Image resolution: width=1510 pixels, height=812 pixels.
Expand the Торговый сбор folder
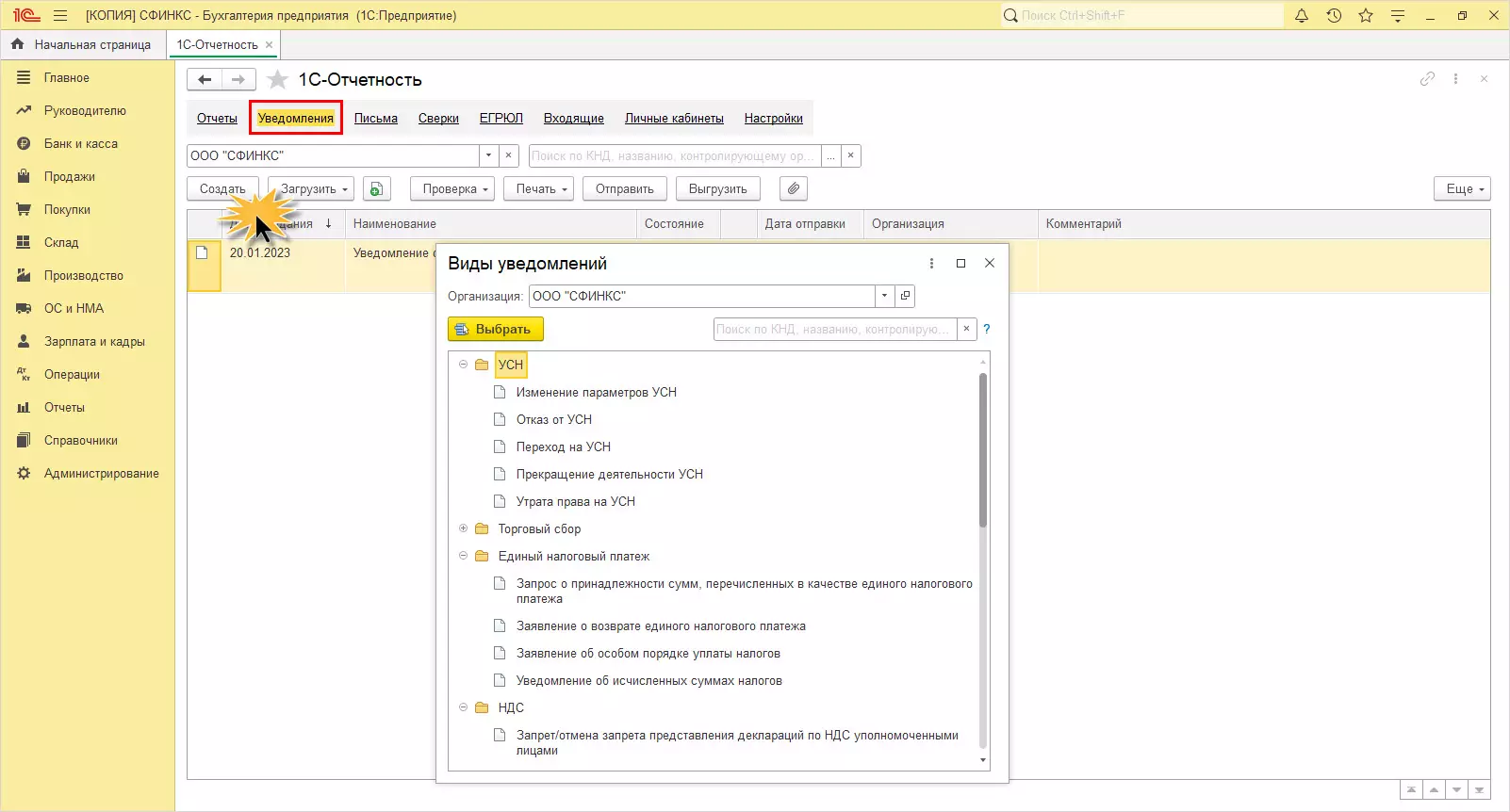(463, 528)
